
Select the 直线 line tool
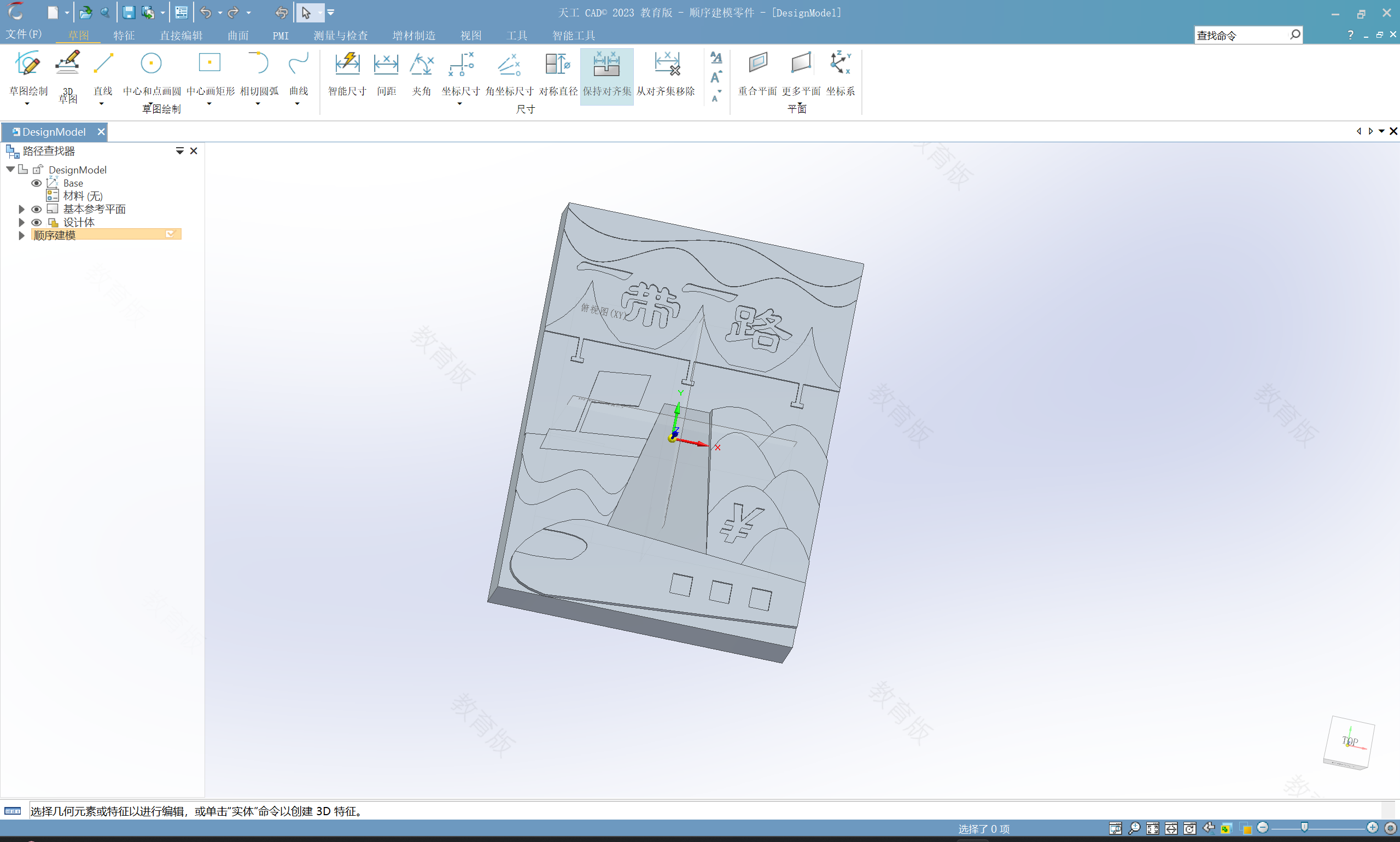(103, 73)
